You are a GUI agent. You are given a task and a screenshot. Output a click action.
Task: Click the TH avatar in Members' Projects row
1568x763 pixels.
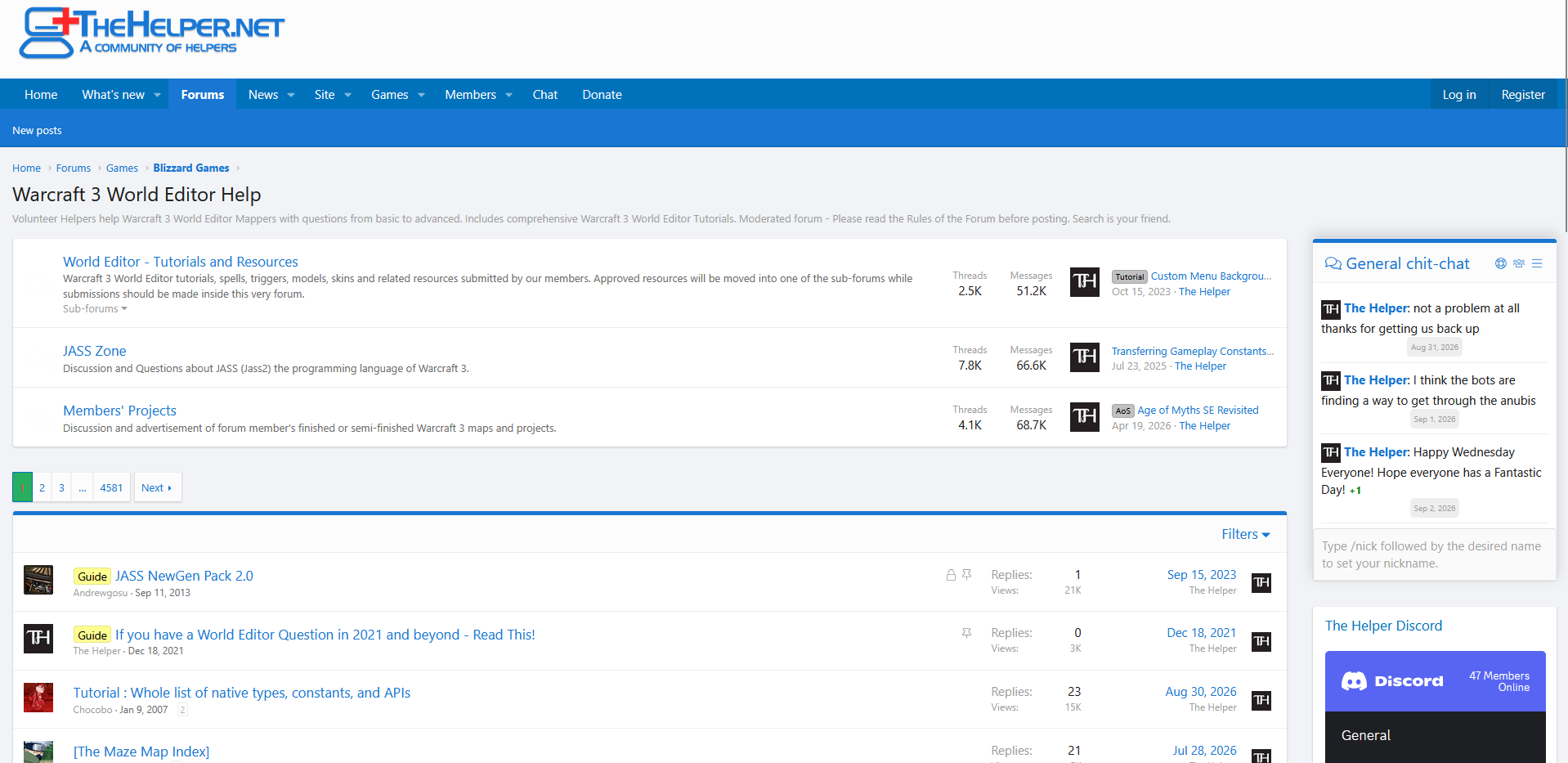coord(1085,416)
